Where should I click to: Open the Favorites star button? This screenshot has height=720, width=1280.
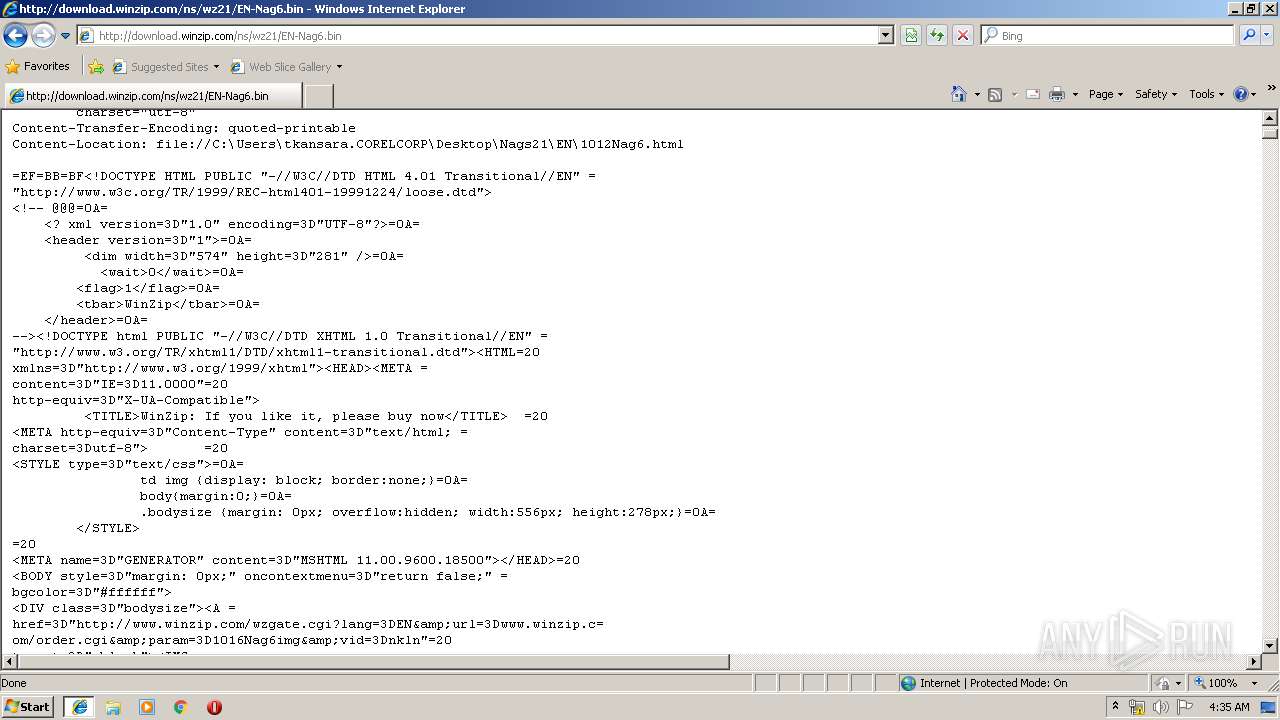[x=38, y=67]
